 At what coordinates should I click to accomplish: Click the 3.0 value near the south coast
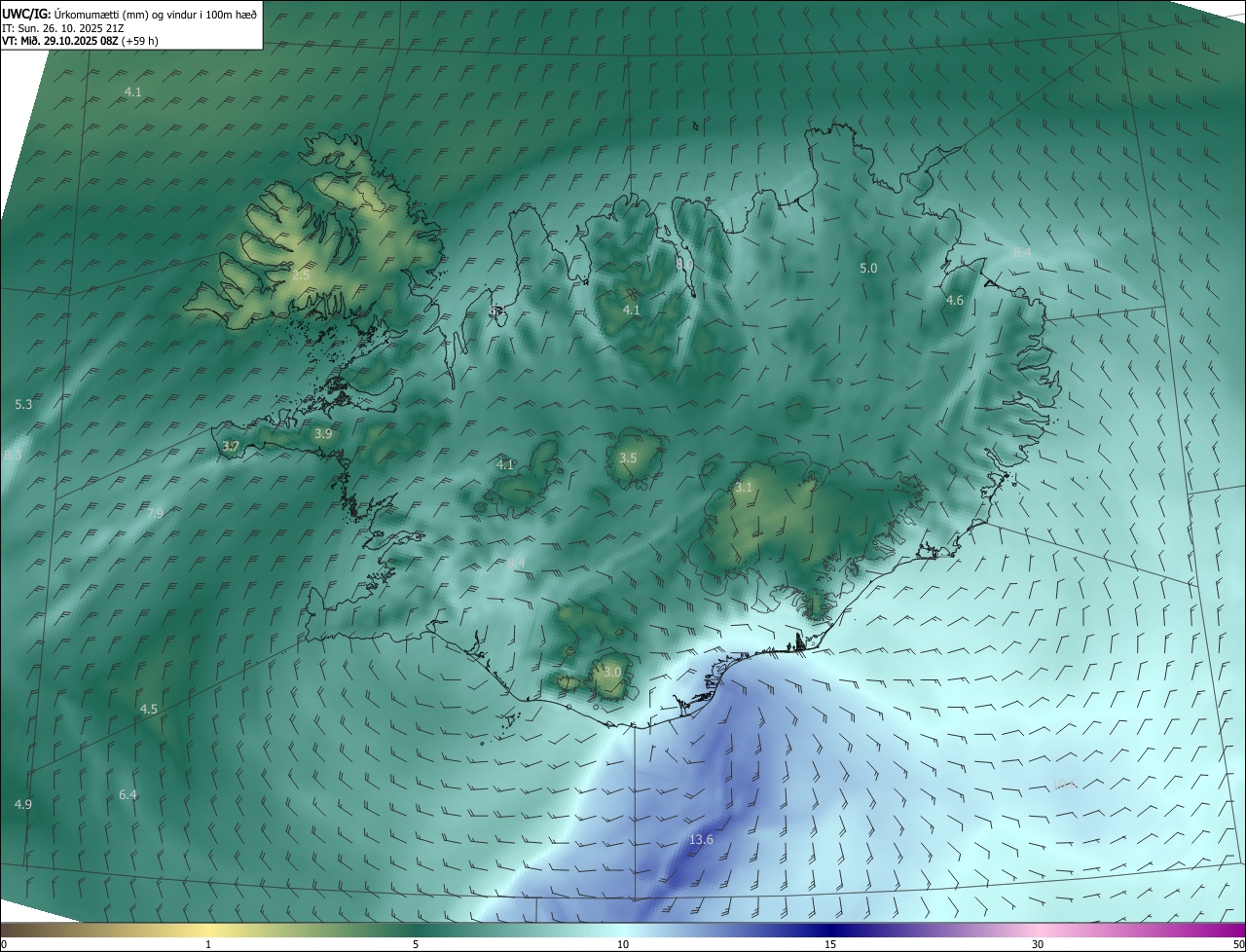coord(612,672)
